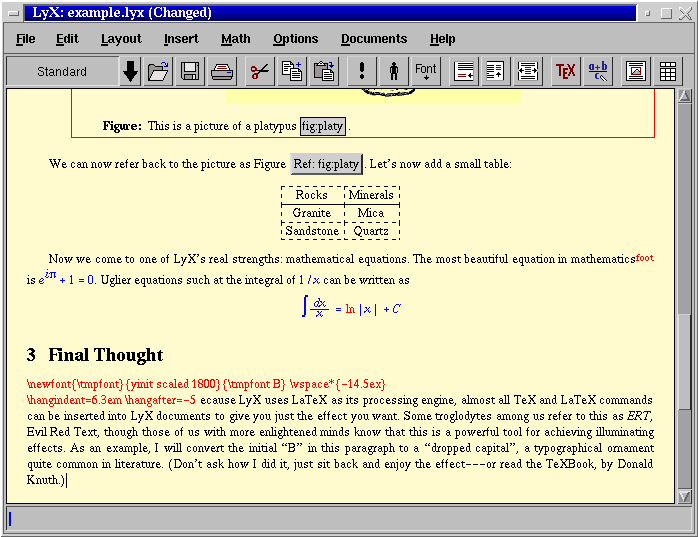Click the change depth icon
Image resolution: width=698 pixels, height=537 pixels.
pyautogui.click(x=528, y=71)
